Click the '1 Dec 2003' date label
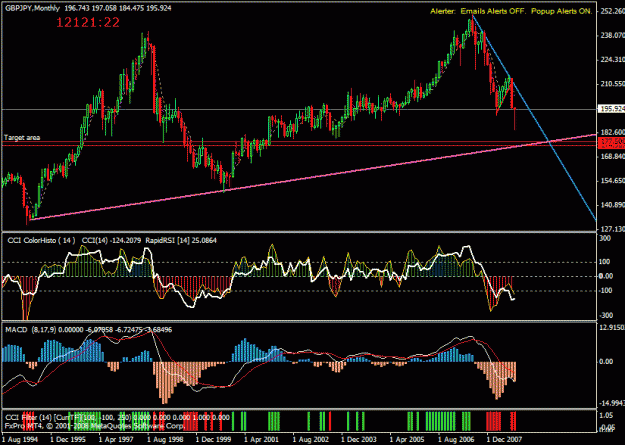625x445 pixels. (359, 439)
